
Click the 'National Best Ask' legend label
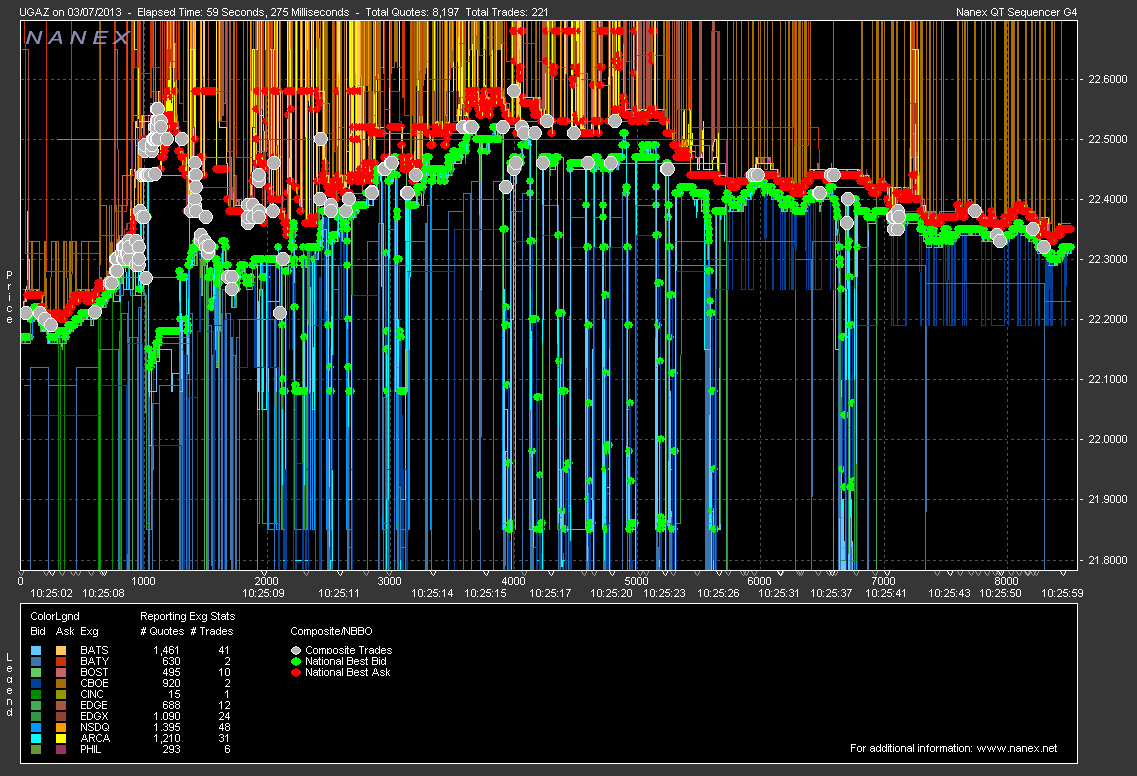click(x=348, y=672)
